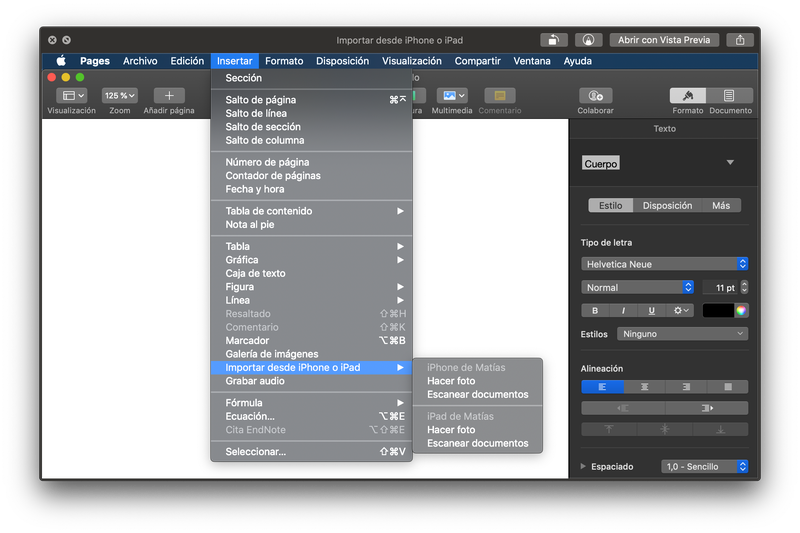Click the Cuerpo style name box

[x=601, y=163]
